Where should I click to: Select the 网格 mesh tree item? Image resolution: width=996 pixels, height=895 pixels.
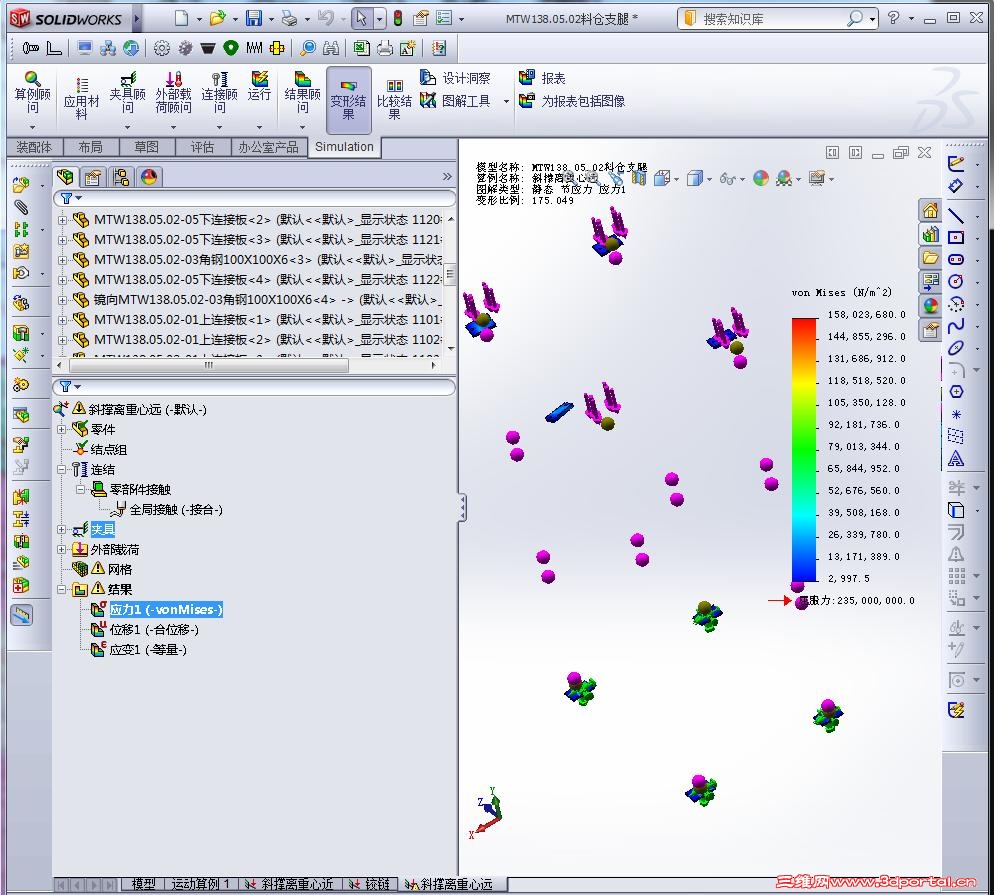pyautogui.click(x=119, y=569)
